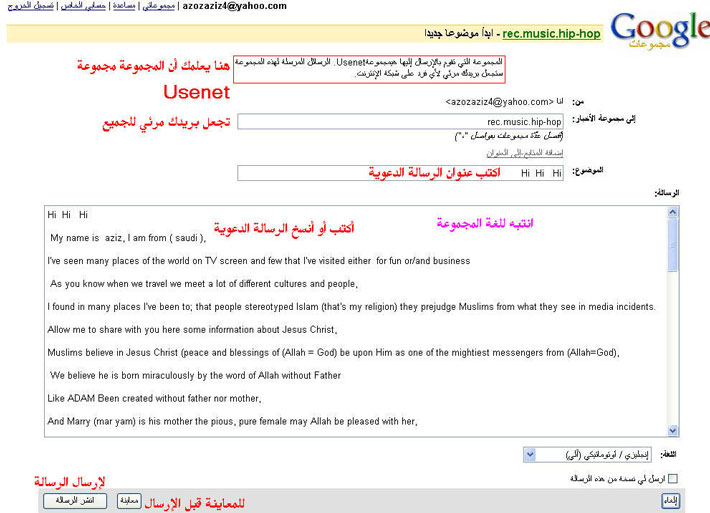Open the rec.music.hip-hop group link
This screenshot has width=710, height=513.
[x=551, y=34]
